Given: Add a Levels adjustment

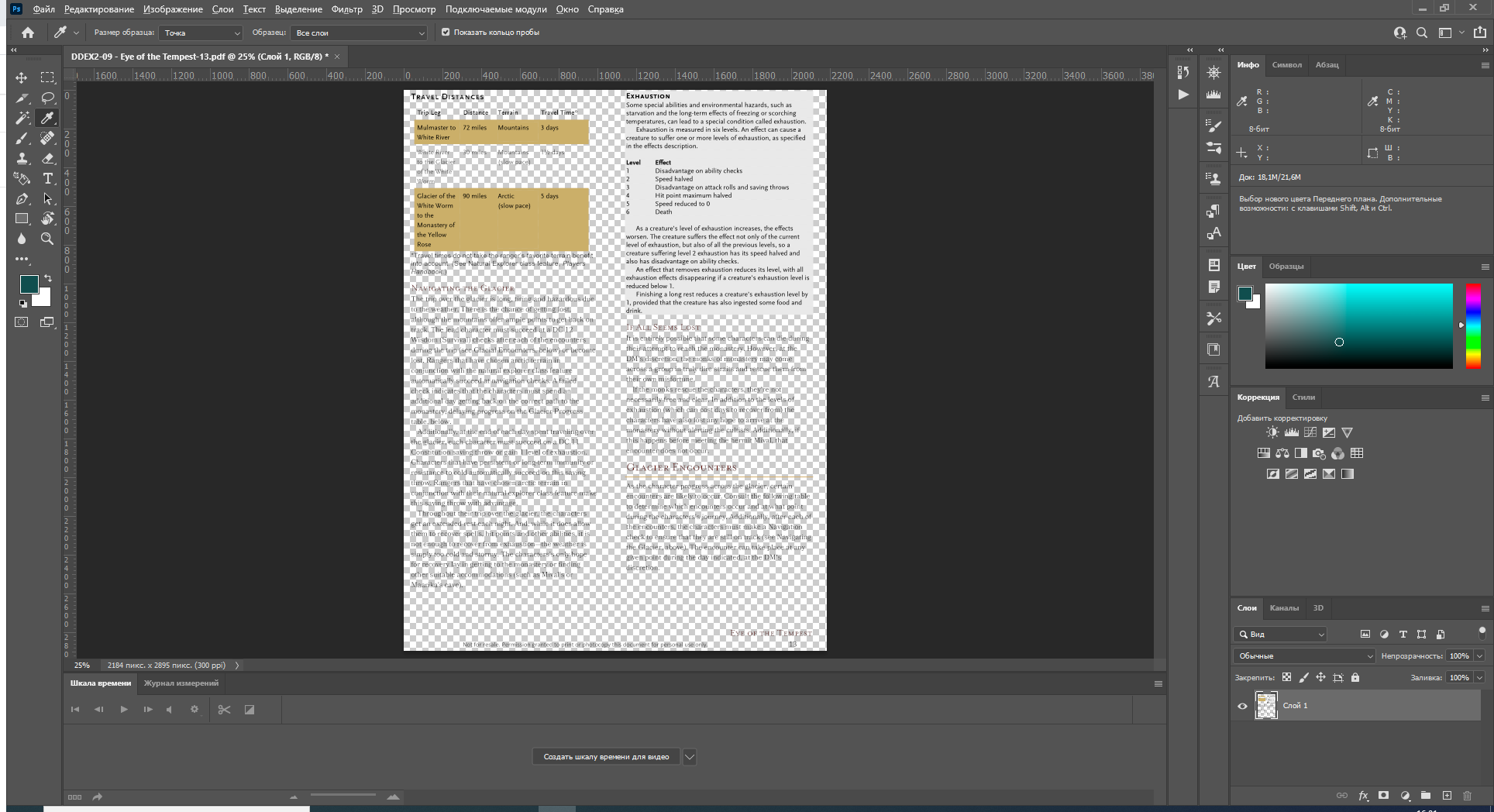Looking at the screenshot, I should 1291,432.
